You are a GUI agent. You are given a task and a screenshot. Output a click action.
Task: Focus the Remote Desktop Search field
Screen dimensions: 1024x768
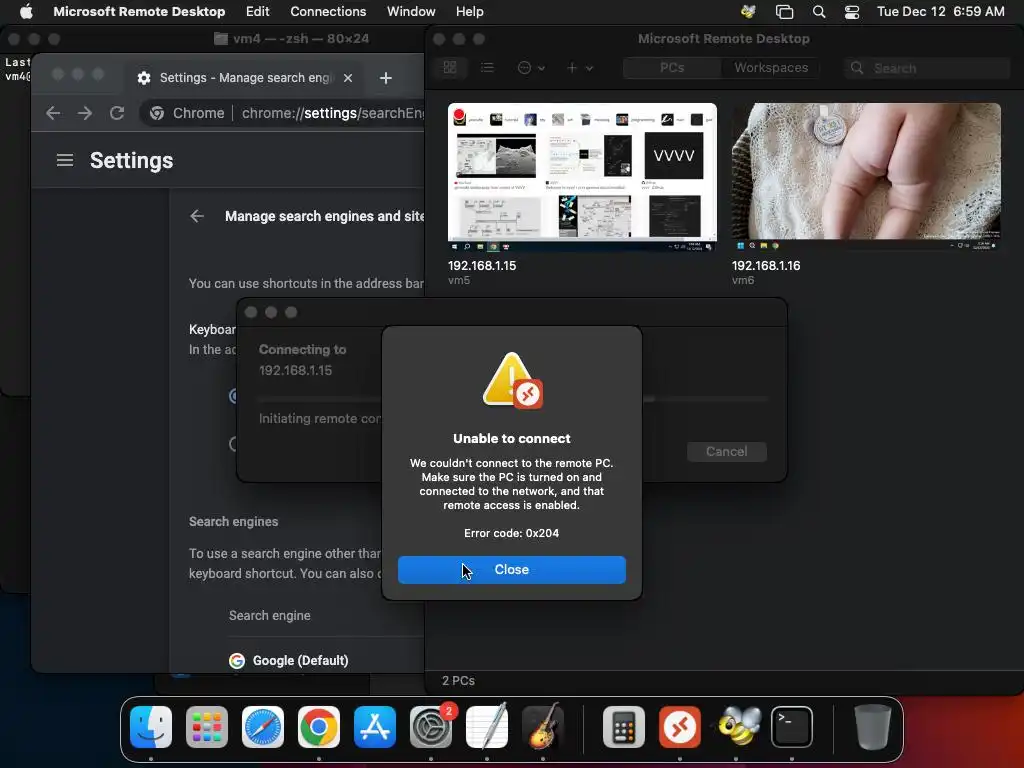click(x=927, y=68)
